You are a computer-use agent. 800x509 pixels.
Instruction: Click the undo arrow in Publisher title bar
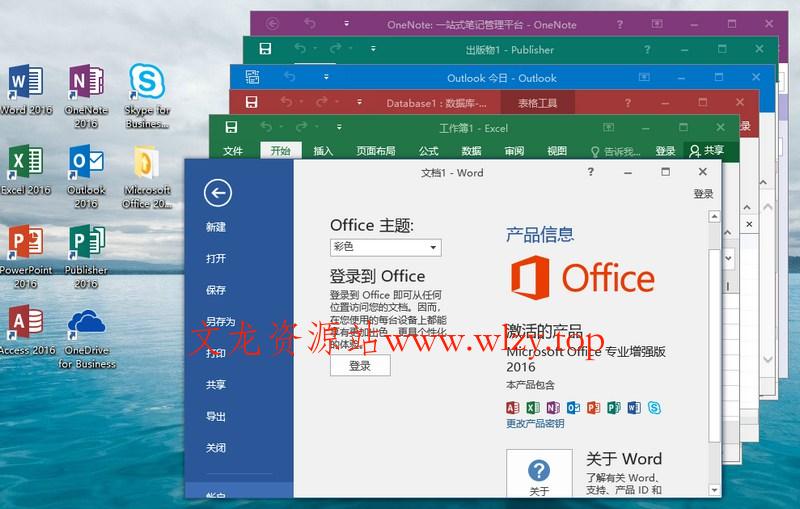pyautogui.click(x=300, y=48)
